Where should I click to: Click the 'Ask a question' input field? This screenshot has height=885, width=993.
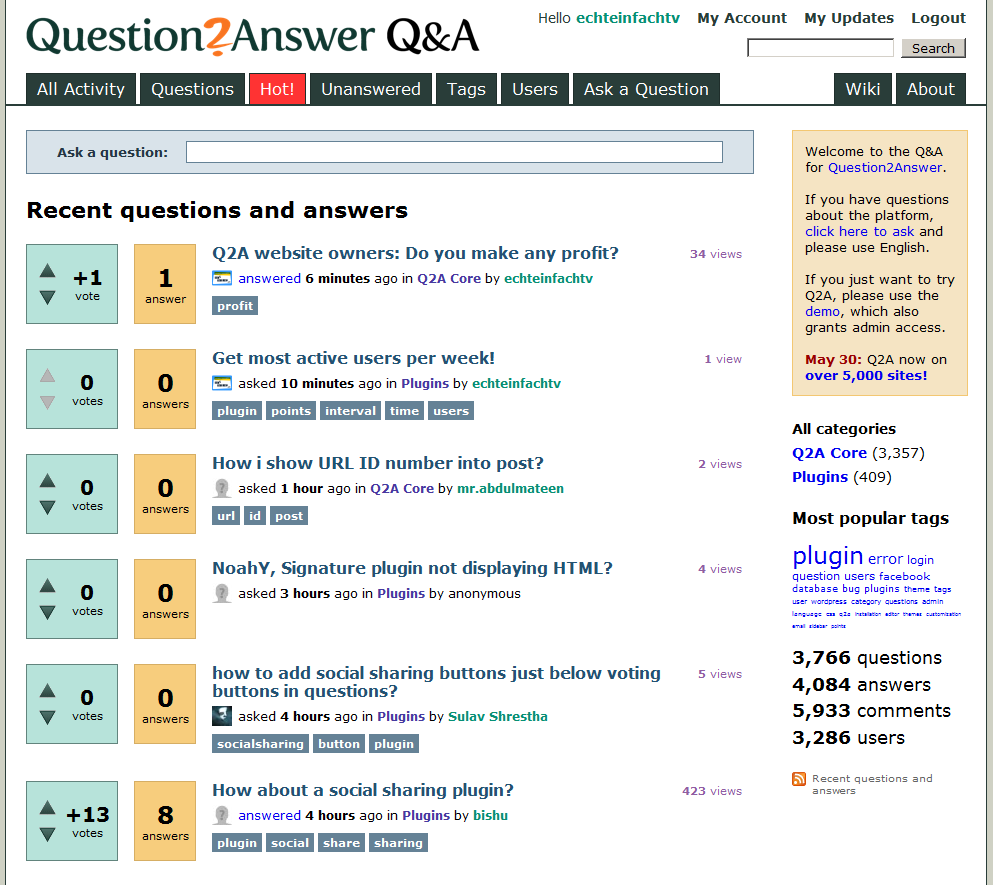454,152
